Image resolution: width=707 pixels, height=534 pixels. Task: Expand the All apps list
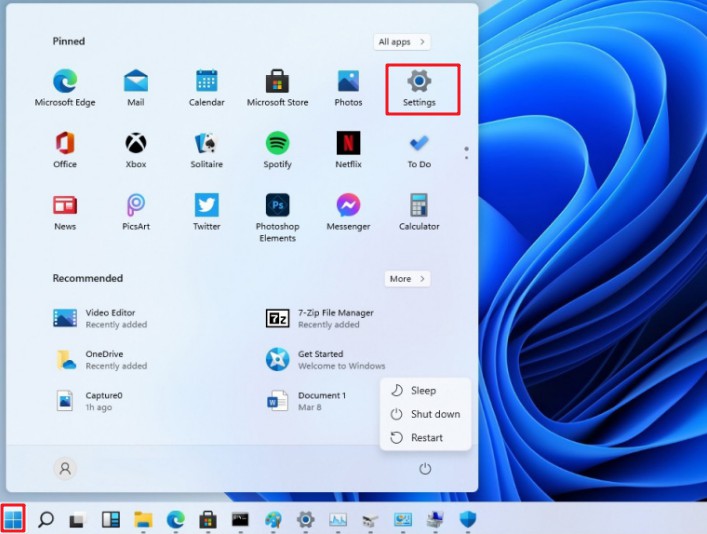point(401,42)
